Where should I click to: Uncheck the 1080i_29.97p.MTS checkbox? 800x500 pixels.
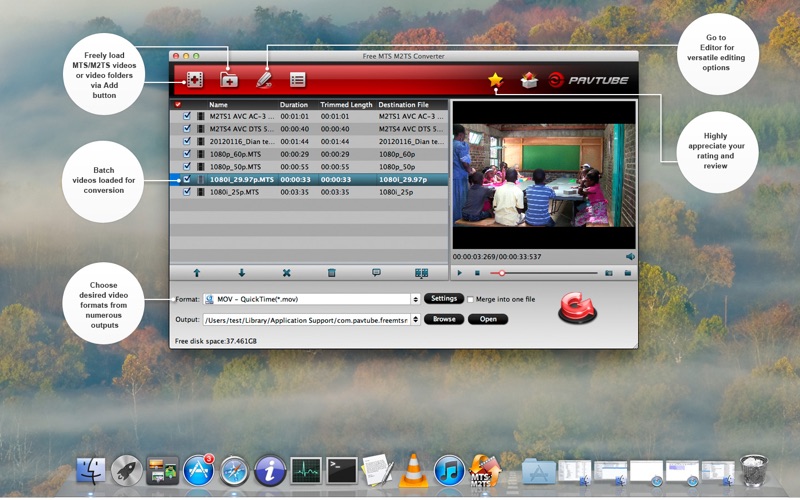pos(187,179)
